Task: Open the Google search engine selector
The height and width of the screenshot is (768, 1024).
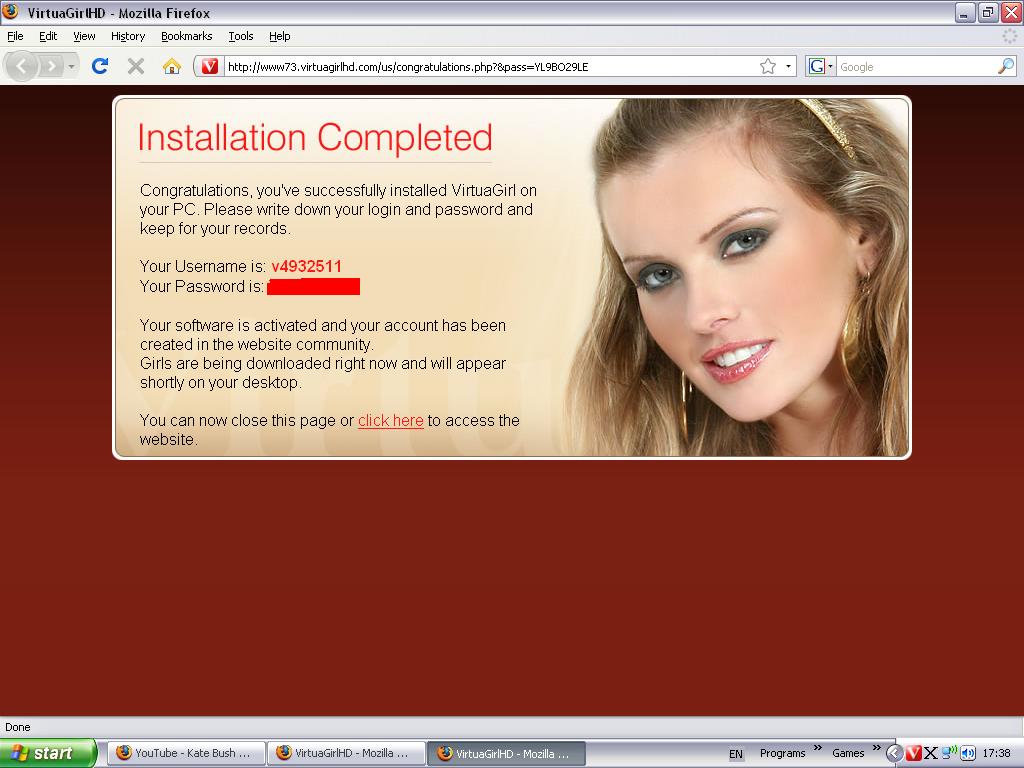Action: tap(821, 66)
